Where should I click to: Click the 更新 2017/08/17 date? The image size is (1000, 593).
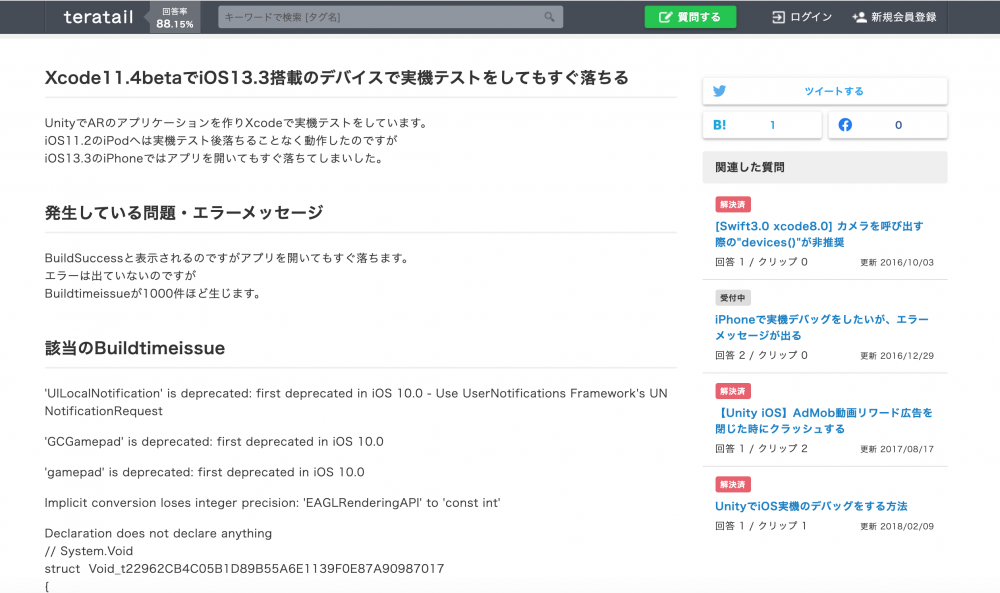click(897, 450)
